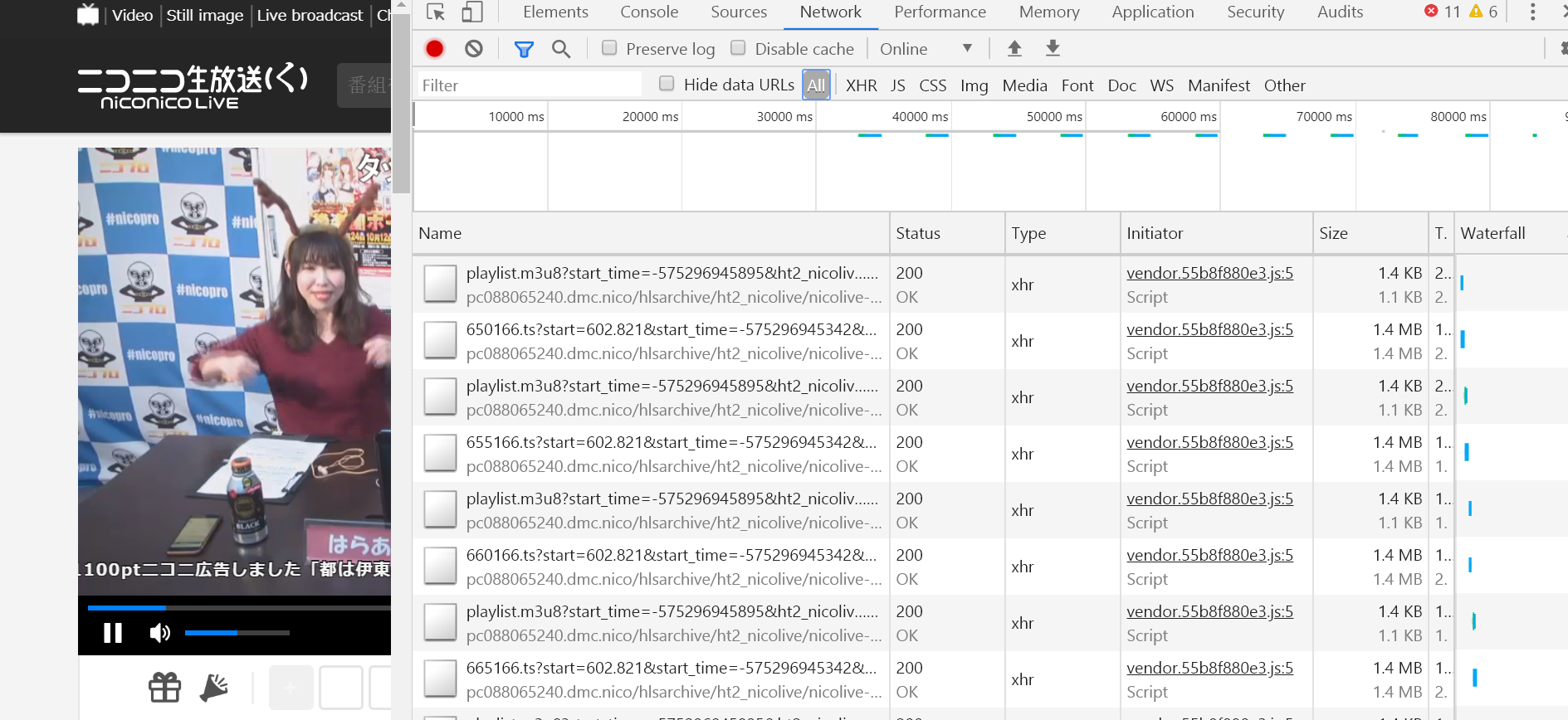Viewport: 1568px width, 720px height.
Task: Import HAR file with upload arrow
Action: click(x=1014, y=48)
